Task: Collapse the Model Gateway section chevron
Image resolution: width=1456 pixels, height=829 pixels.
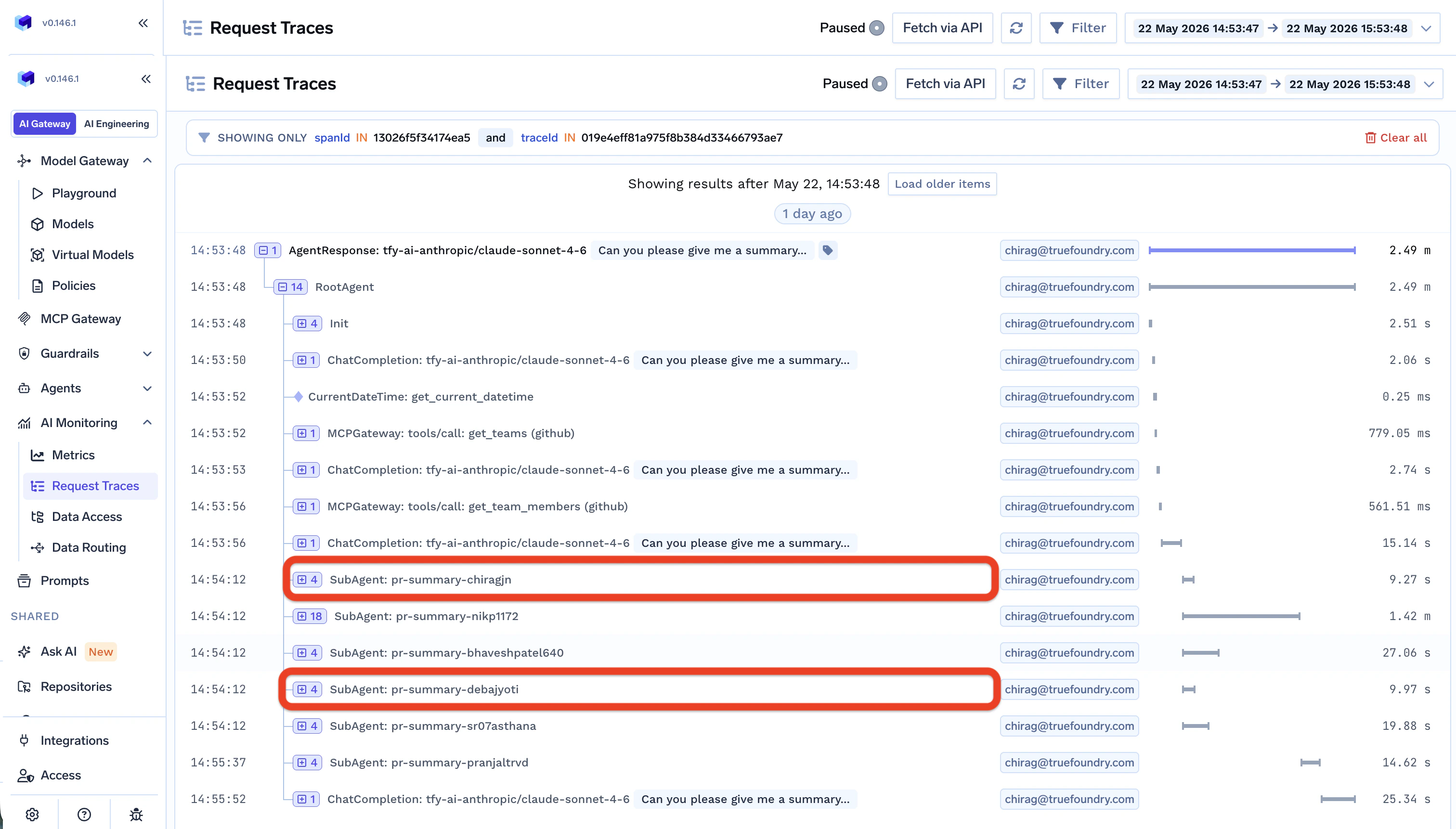Action: pos(147,161)
